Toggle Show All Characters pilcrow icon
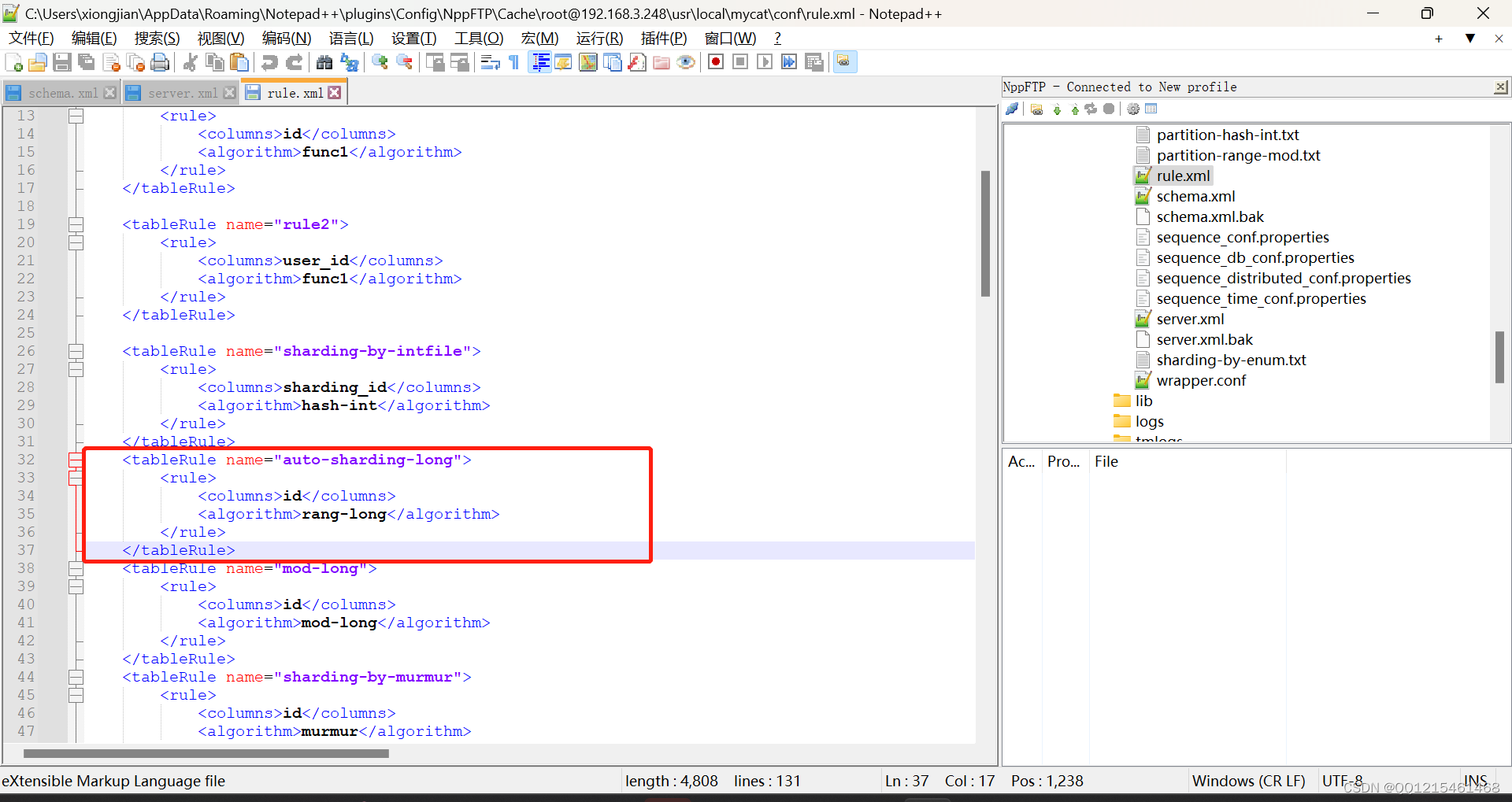The height and width of the screenshot is (802, 1512). click(x=514, y=62)
